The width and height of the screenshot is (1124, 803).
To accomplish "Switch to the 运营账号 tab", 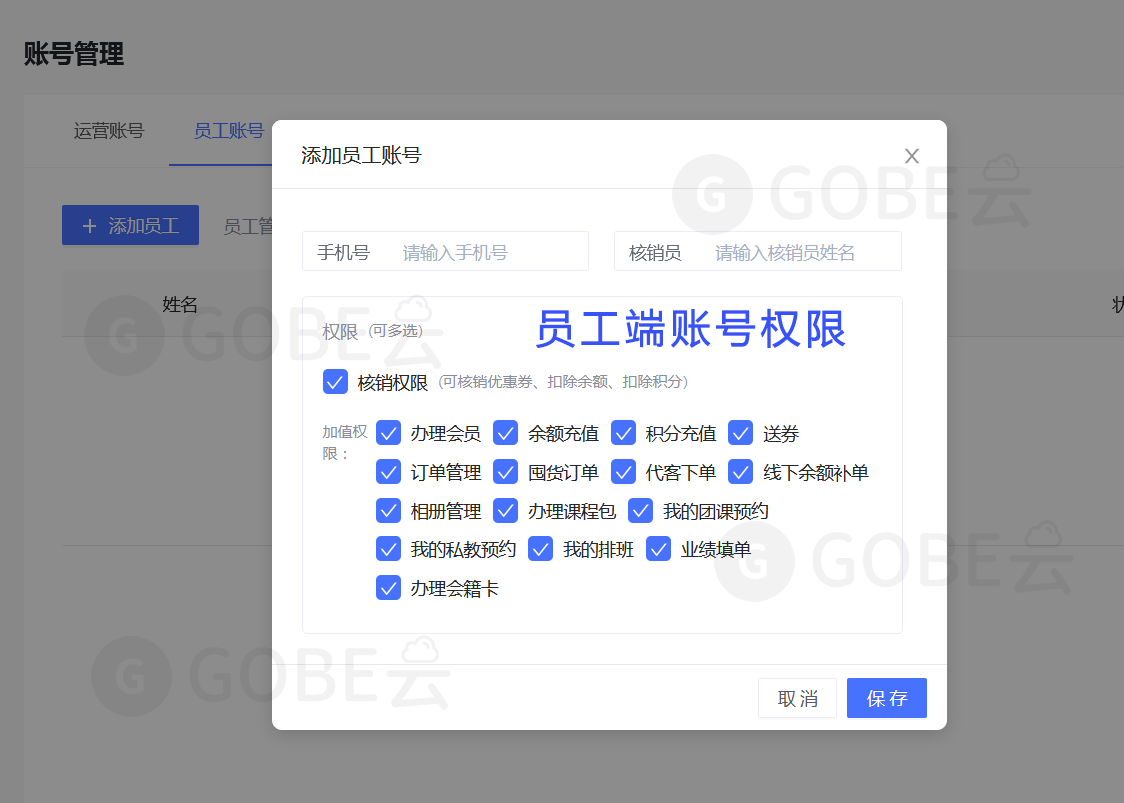I will click(x=108, y=130).
